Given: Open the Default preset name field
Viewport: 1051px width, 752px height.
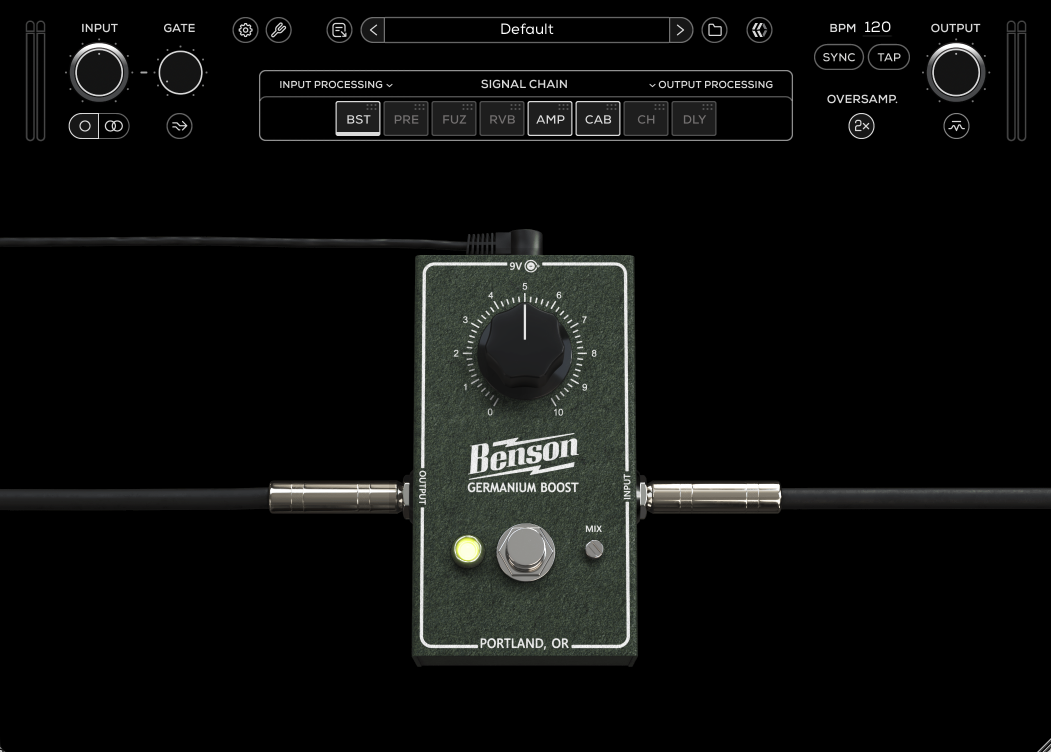Looking at the screenshot, I should point(527,30).
